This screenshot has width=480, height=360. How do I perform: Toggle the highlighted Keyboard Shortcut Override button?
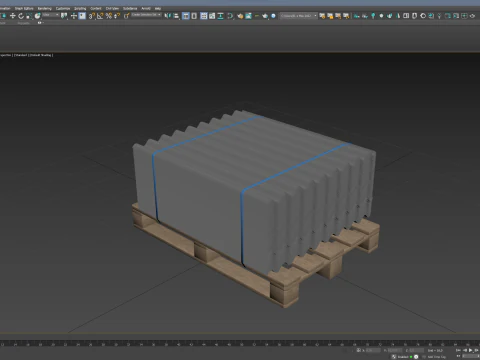(82, 16)
